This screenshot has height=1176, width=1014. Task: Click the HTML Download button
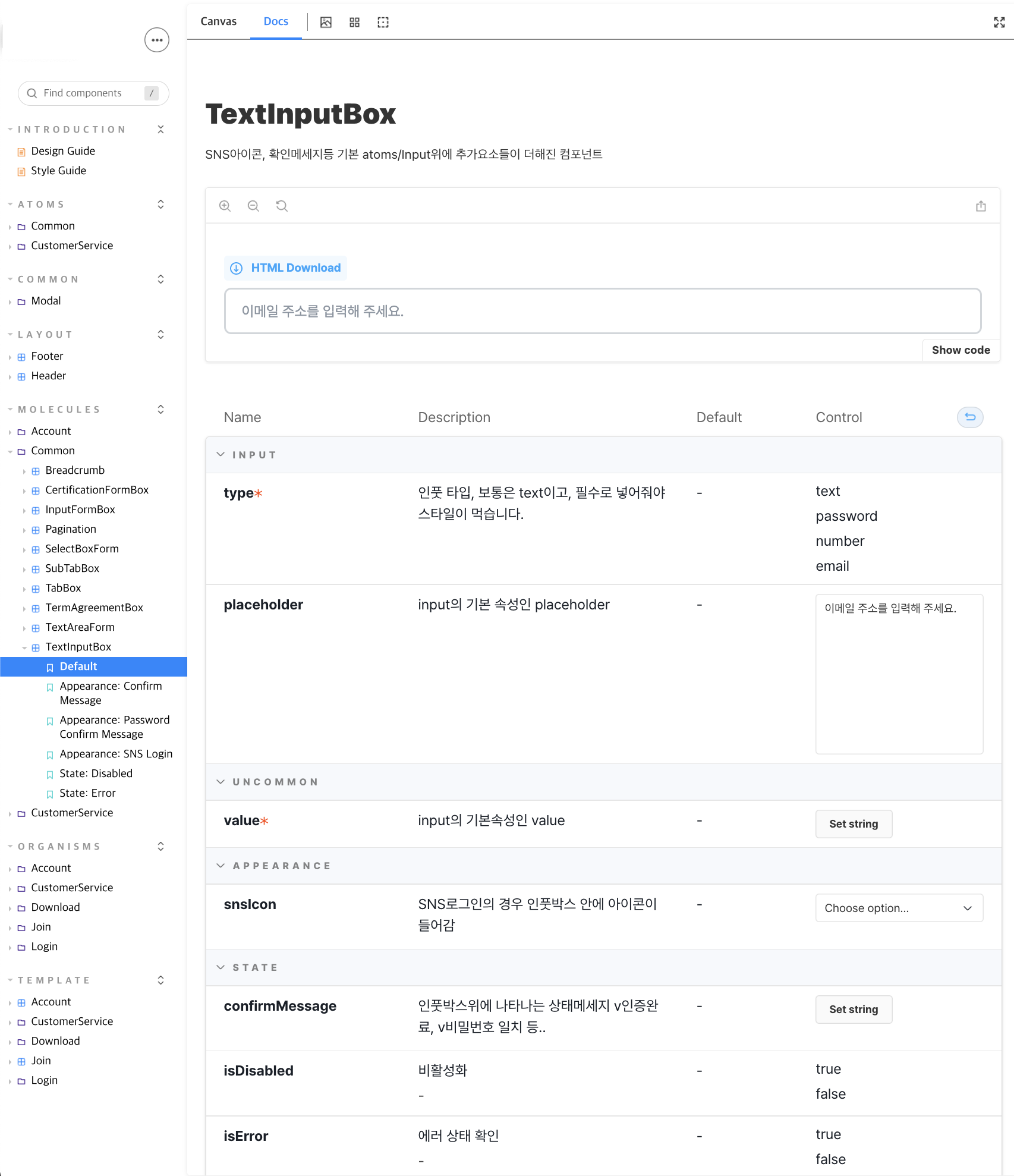286,268
